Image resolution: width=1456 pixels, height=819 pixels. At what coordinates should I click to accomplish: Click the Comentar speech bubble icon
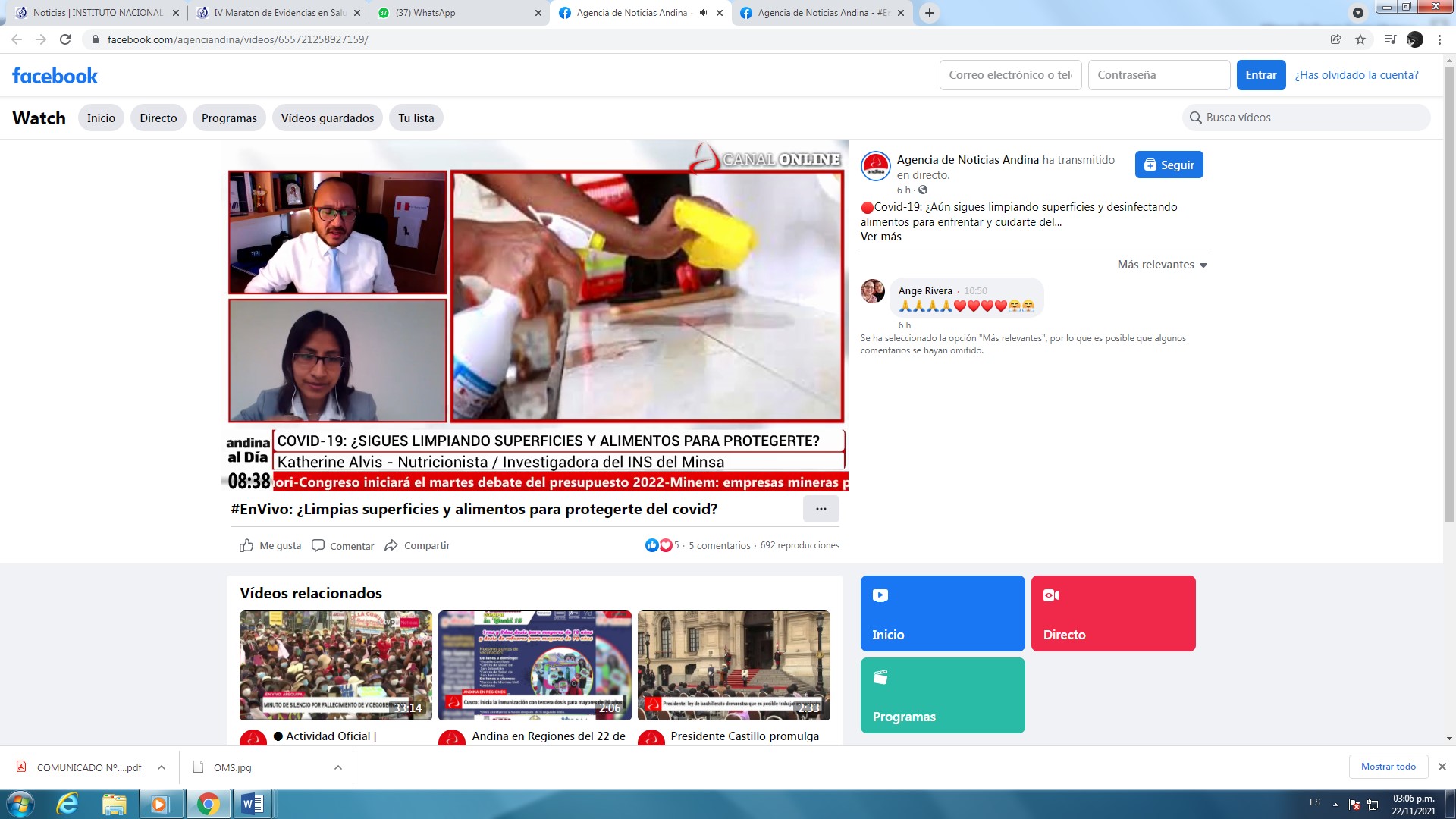(318, 545)
